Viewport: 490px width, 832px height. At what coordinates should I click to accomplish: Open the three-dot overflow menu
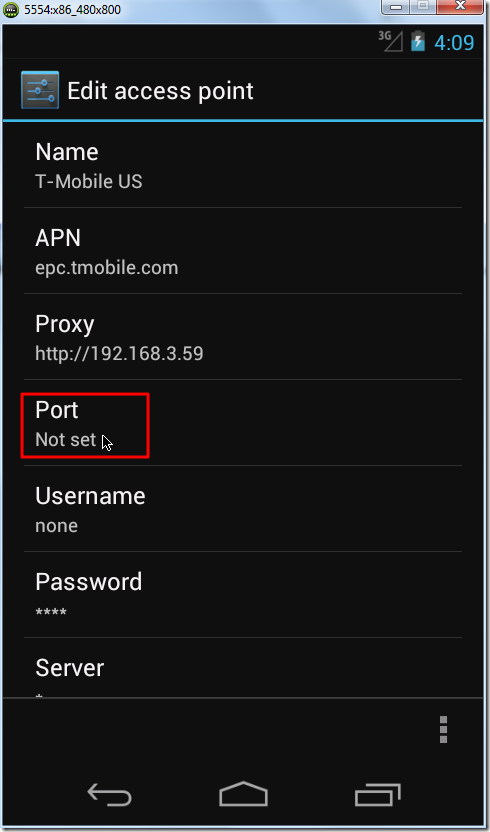[443, 730]
